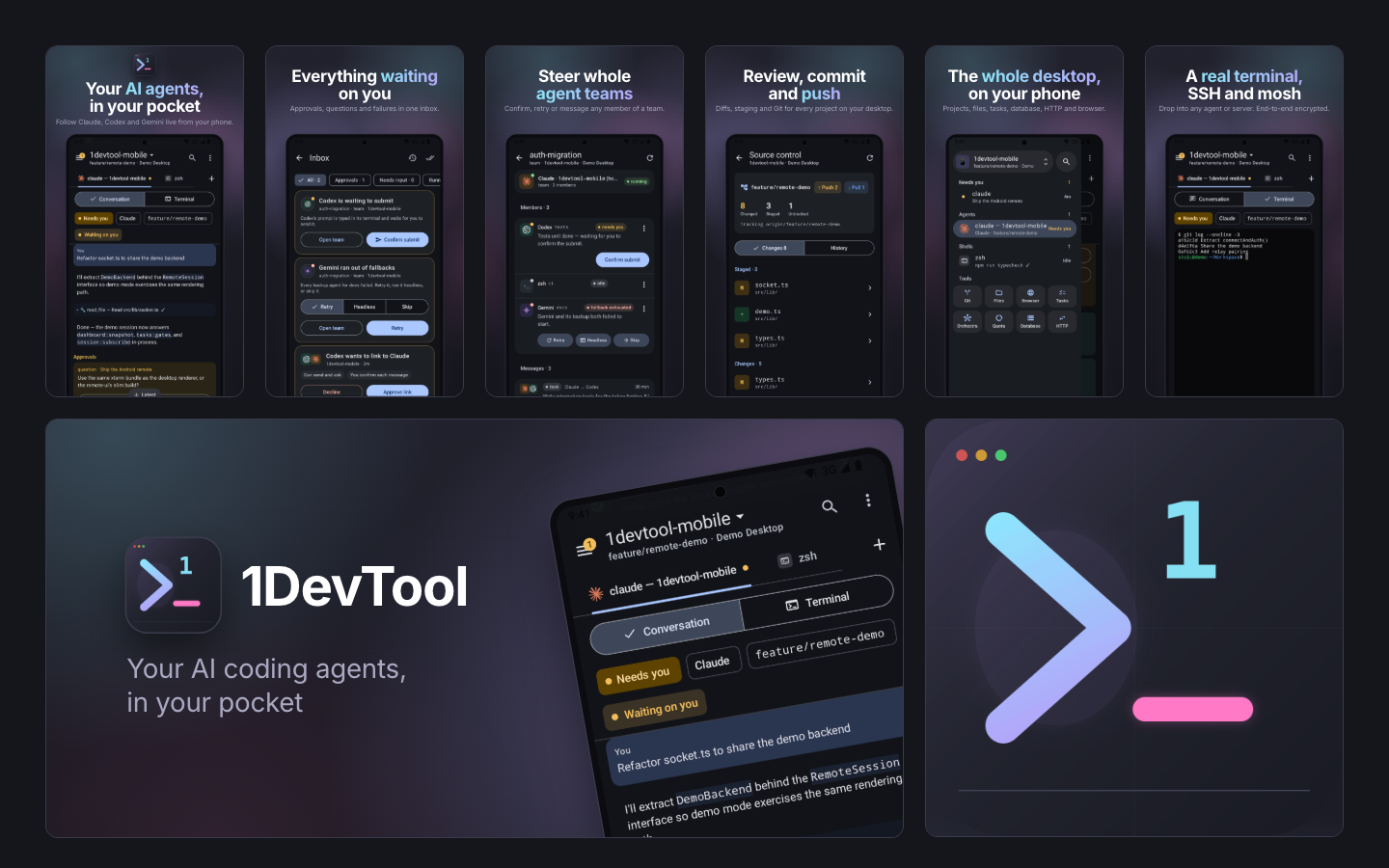Tap Decline on the Codex link request card
The image size is (1389, 868).
pyautogui.click(x=332, y=392)
